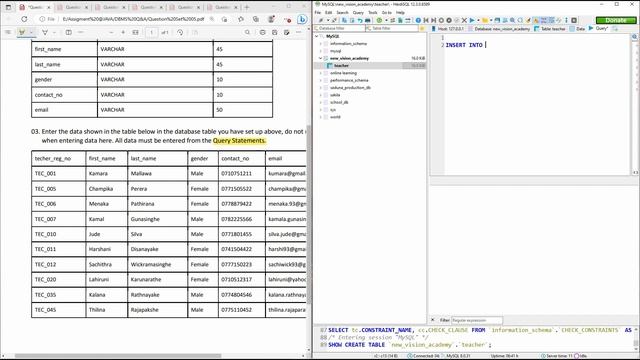Open Edge favorites star icon

tap(241, 19)
